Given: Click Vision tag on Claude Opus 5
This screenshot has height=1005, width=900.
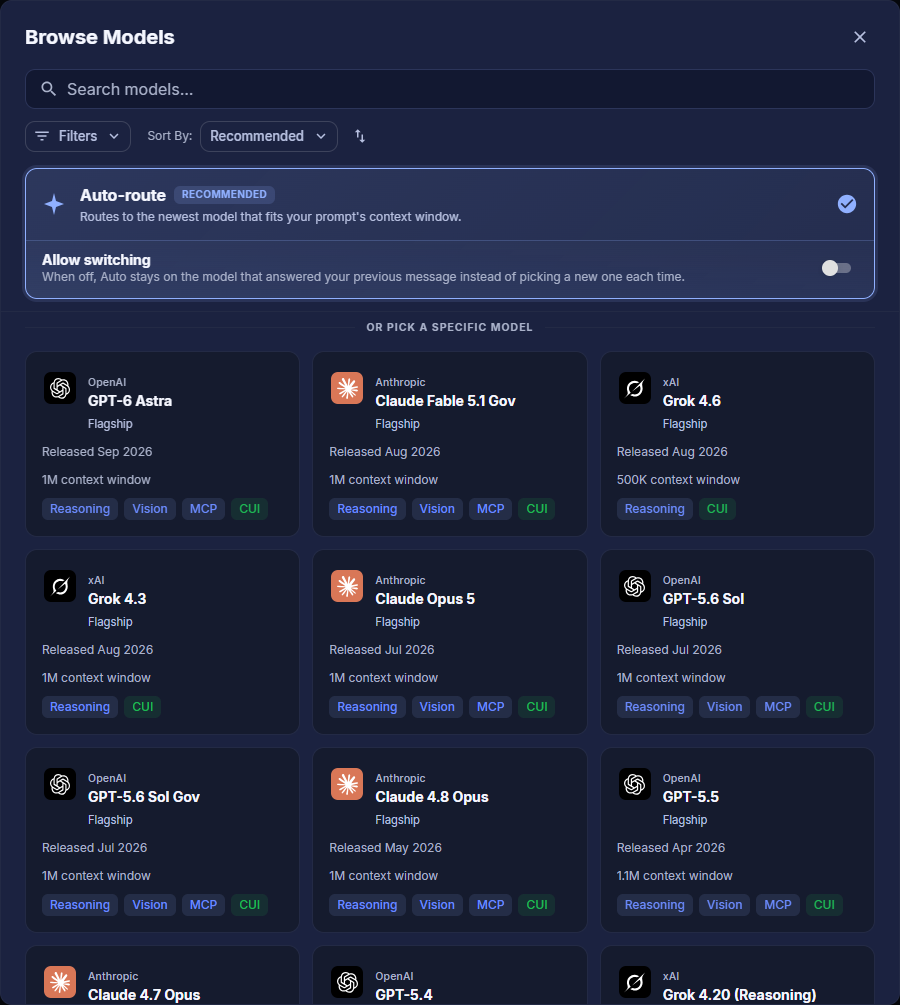Looking at the screenshot, I should [437, 707].
